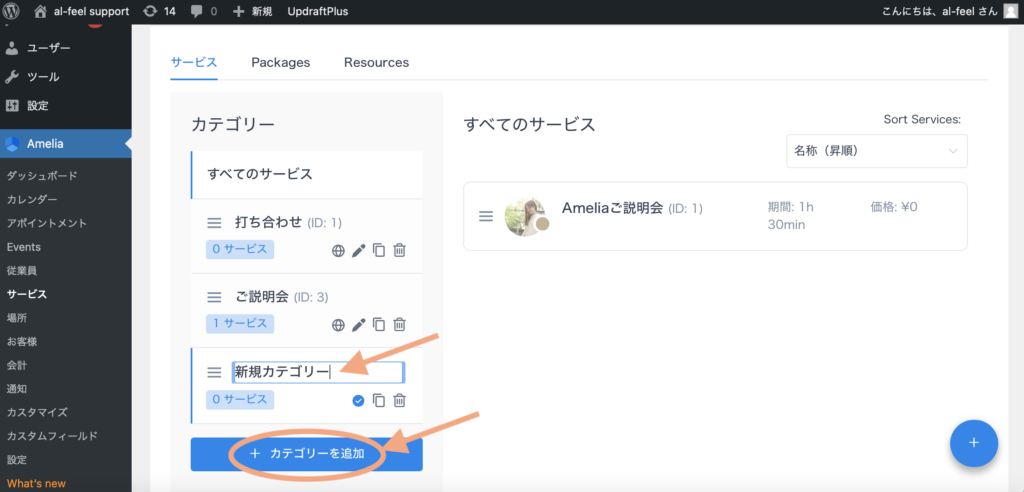Open カレンダー in Amelia sidebar

point(32,199)
